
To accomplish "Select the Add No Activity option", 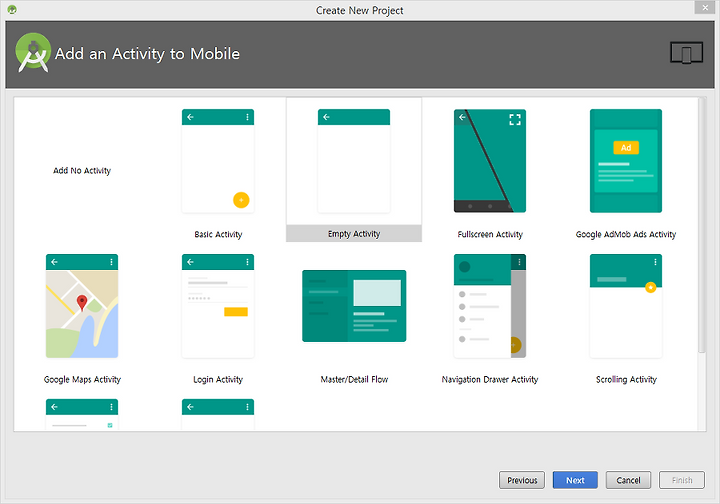I will pyautogui.click(x=82, y=171).
